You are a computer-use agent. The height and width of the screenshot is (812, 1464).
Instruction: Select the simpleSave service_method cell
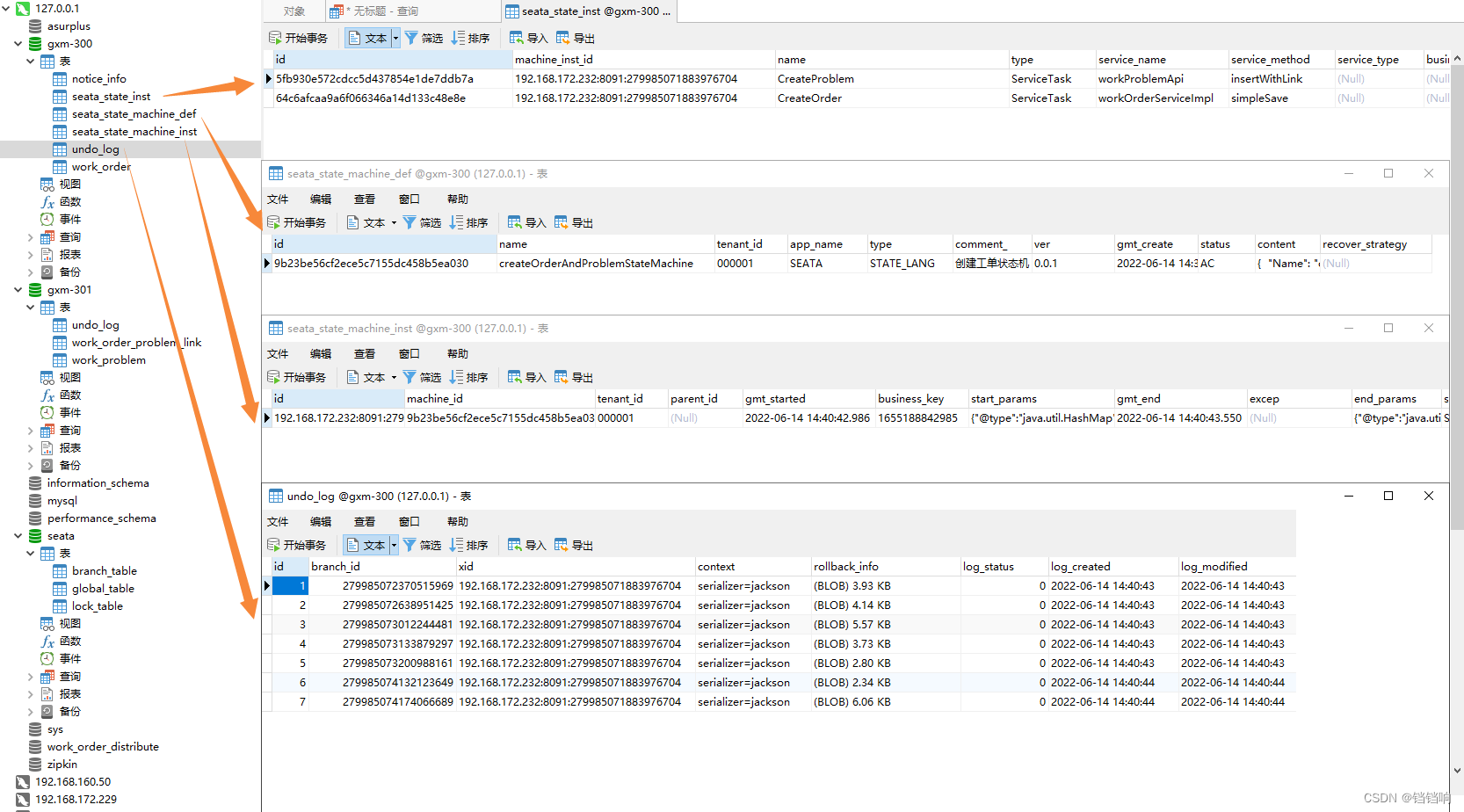[x=1280, y=98]
